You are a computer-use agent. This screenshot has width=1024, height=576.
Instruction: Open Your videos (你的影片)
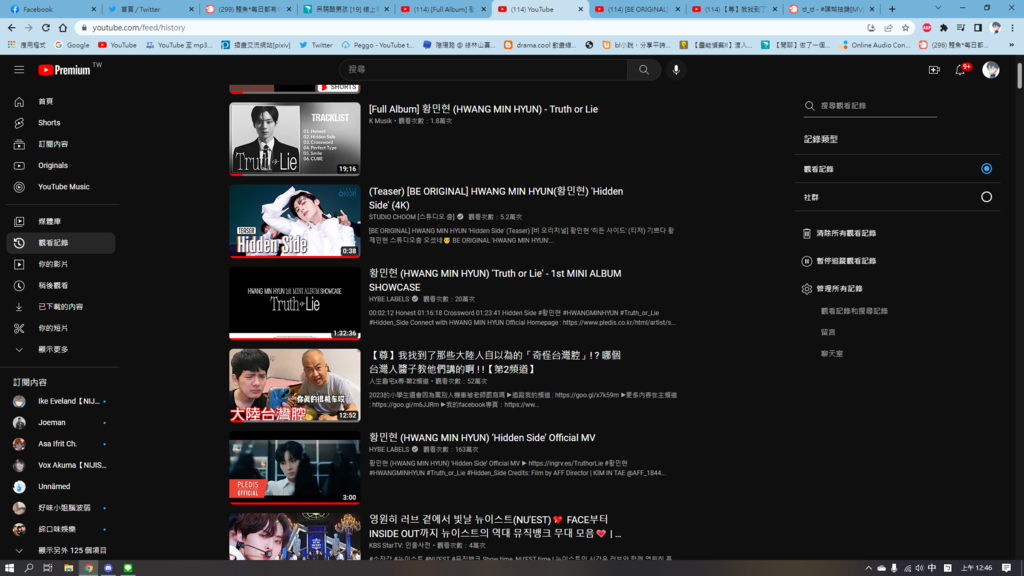coord(61,264)
